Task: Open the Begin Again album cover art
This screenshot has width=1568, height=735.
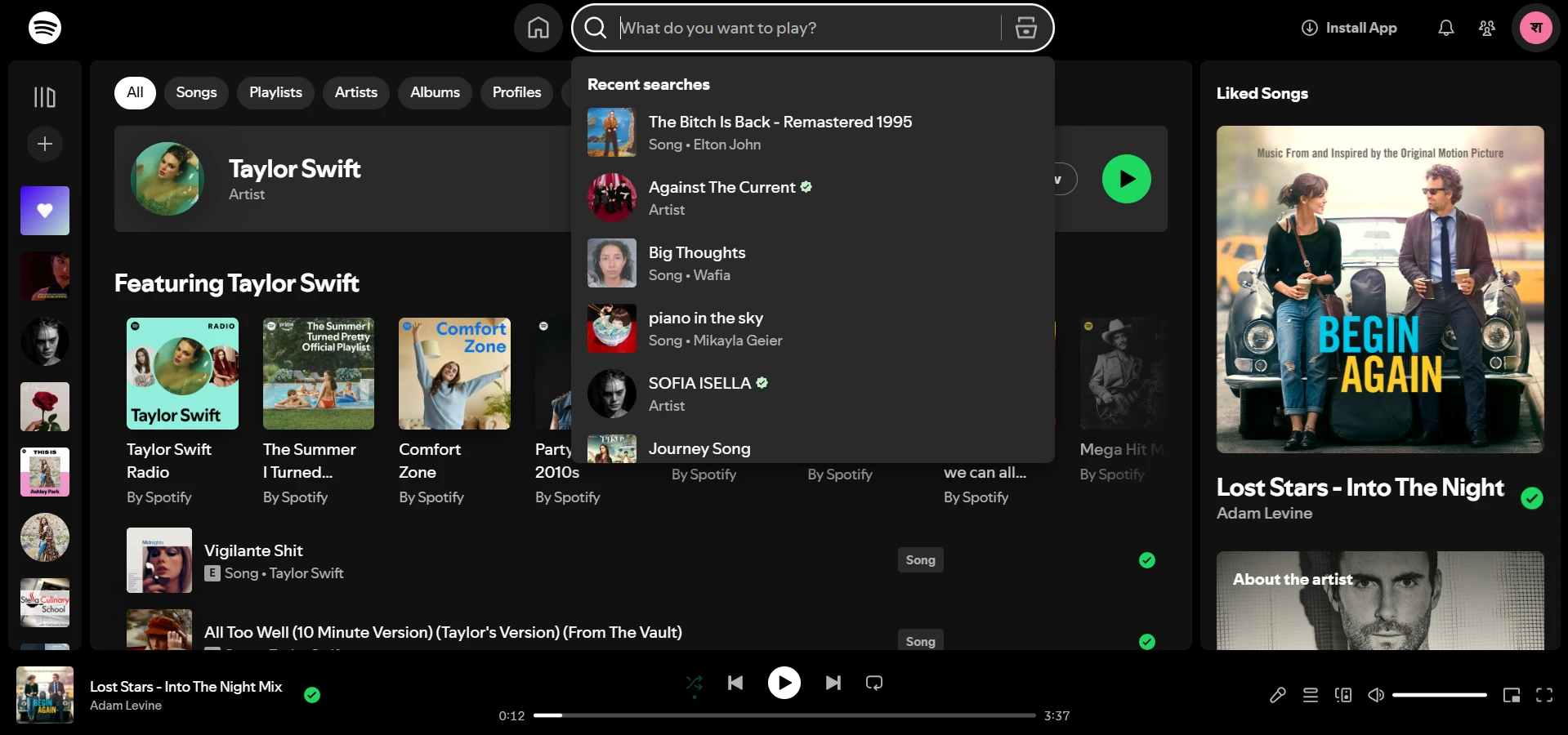Action: [x=1380, y=289]
